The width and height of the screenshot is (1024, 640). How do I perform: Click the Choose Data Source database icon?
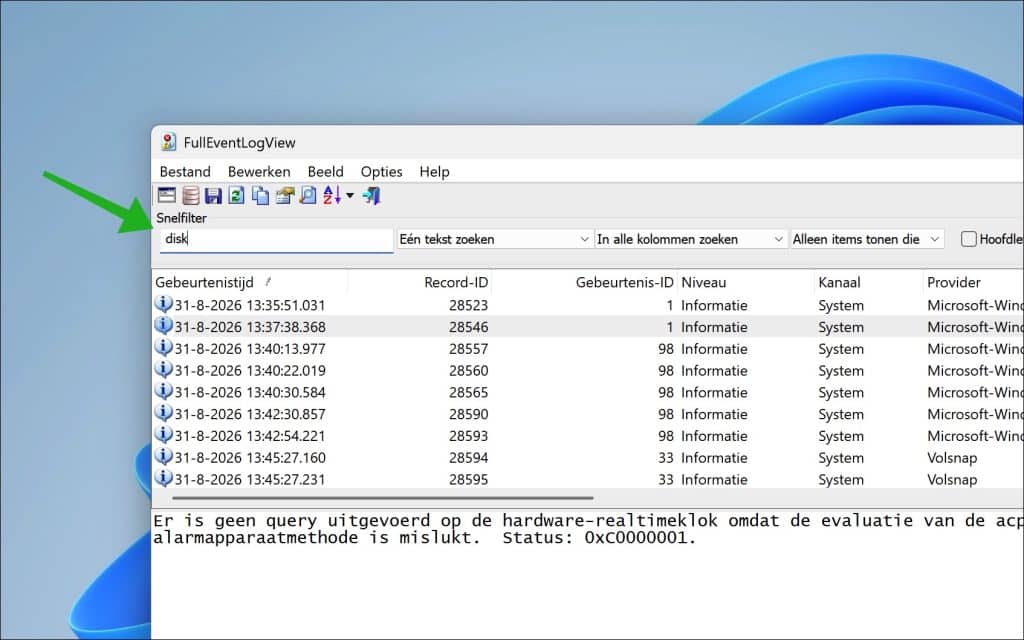click(191, 195)
